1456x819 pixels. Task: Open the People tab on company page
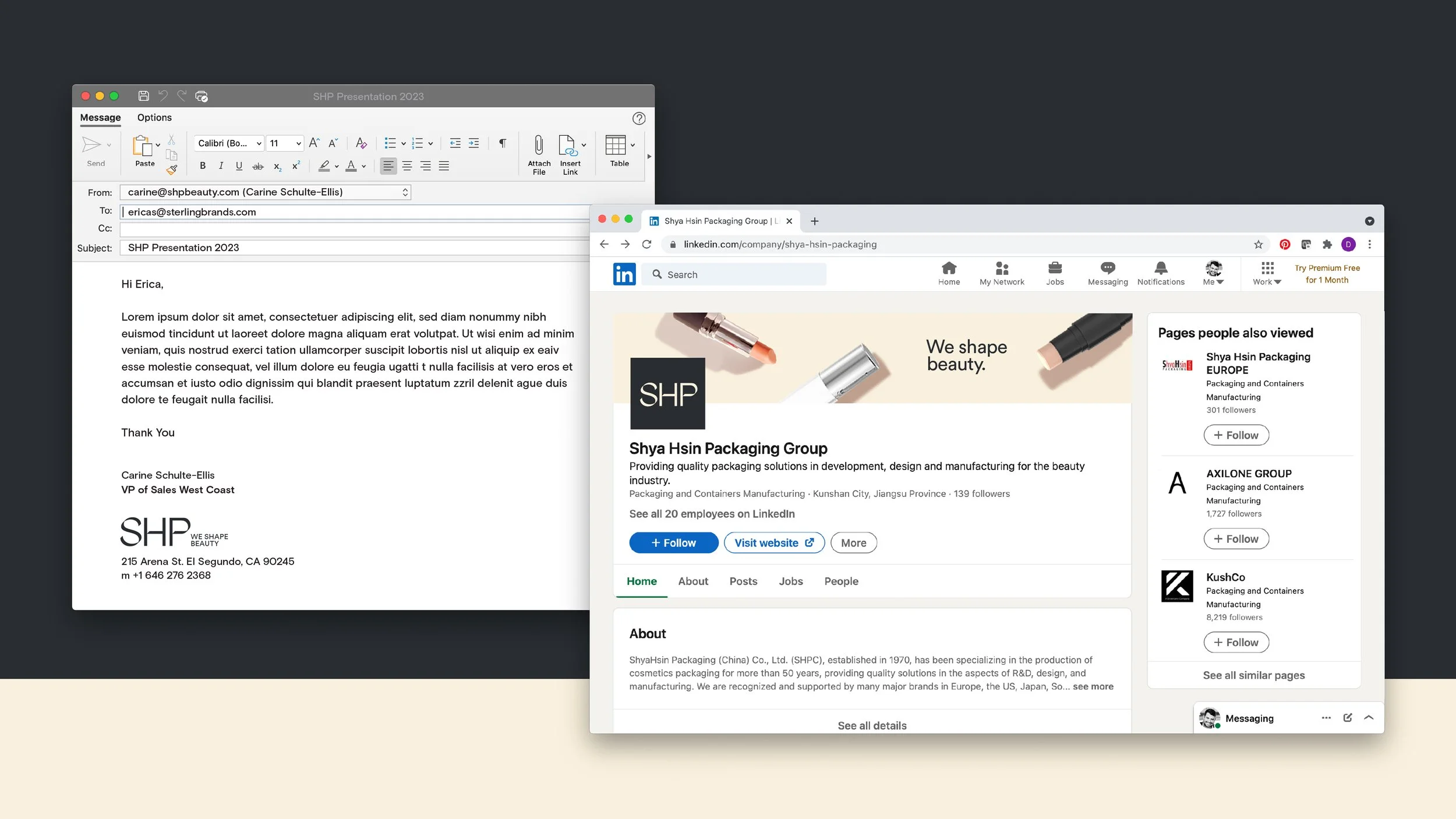pyautogui.click(x=841, y=581)
